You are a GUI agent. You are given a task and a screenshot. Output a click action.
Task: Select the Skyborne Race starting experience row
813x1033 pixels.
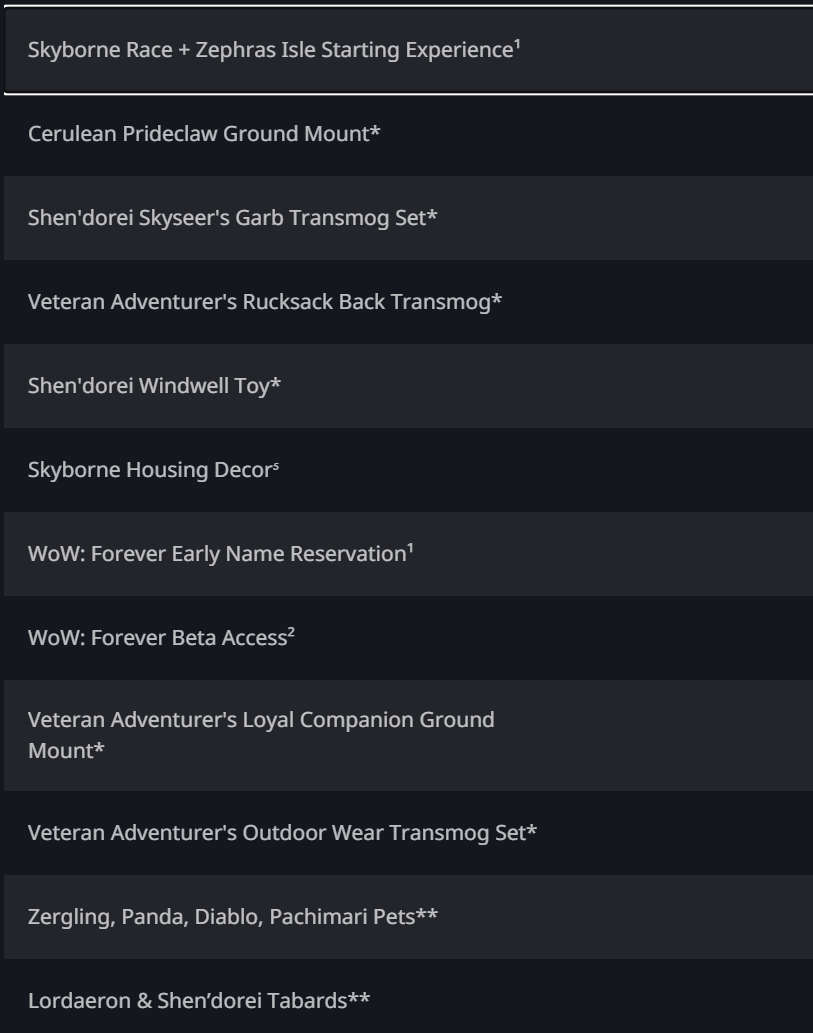[x=408, y=50]
